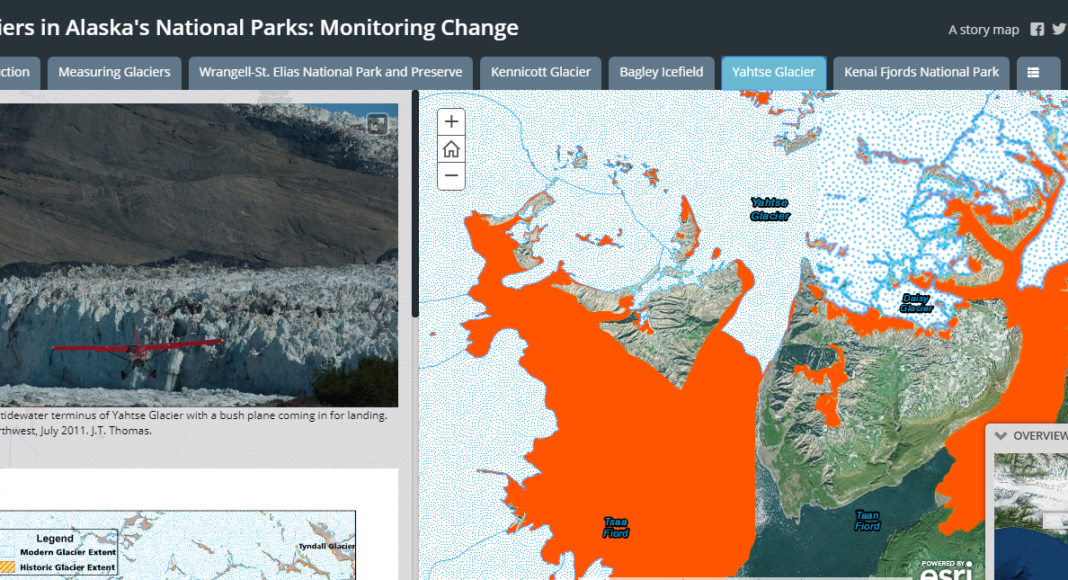The image size is (1068, 580).
Task: Go to Kenai Fjords National Park tab
Action: (921, 72)
